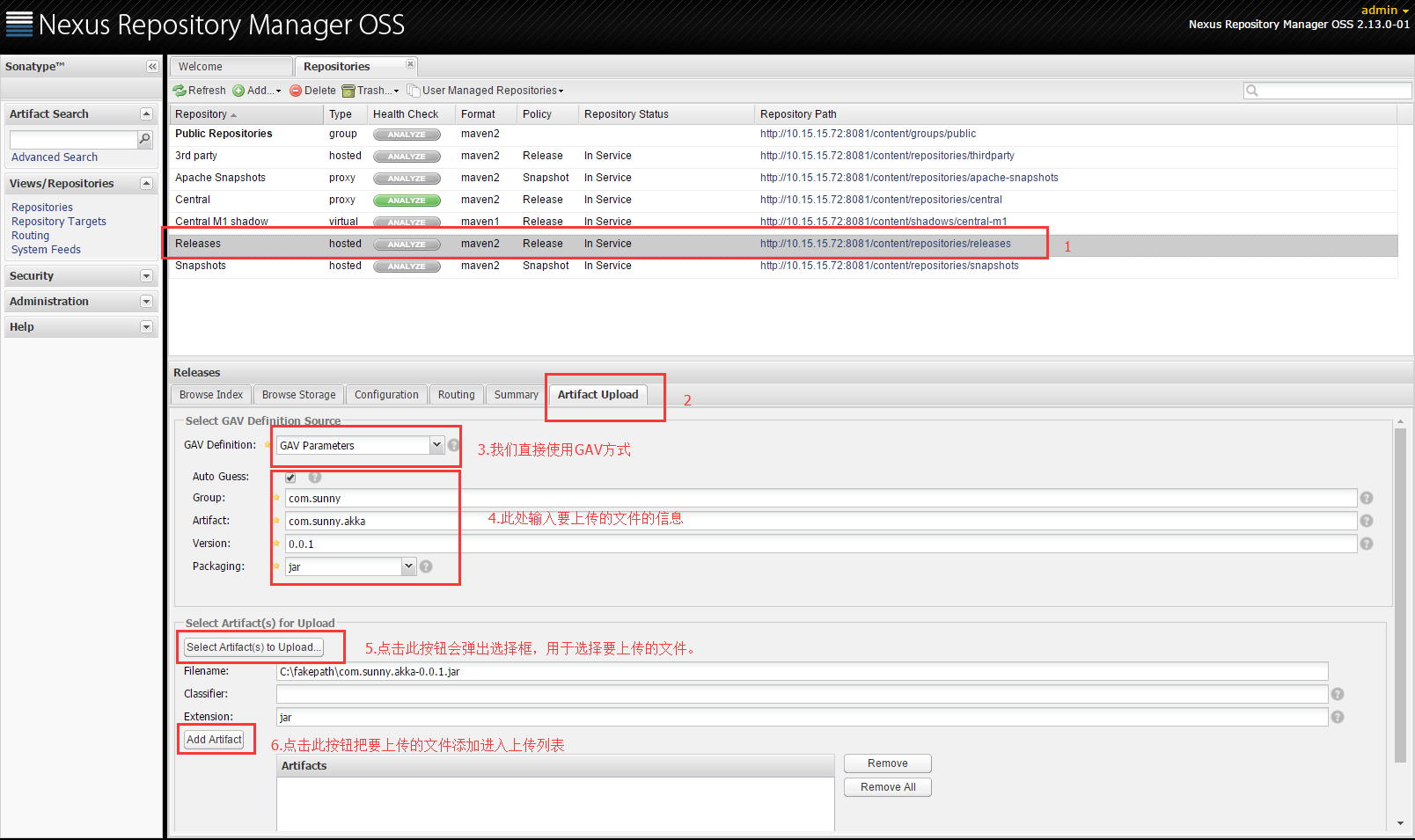
Task: Open the Configuration tab
Action: tap(386, 395)
